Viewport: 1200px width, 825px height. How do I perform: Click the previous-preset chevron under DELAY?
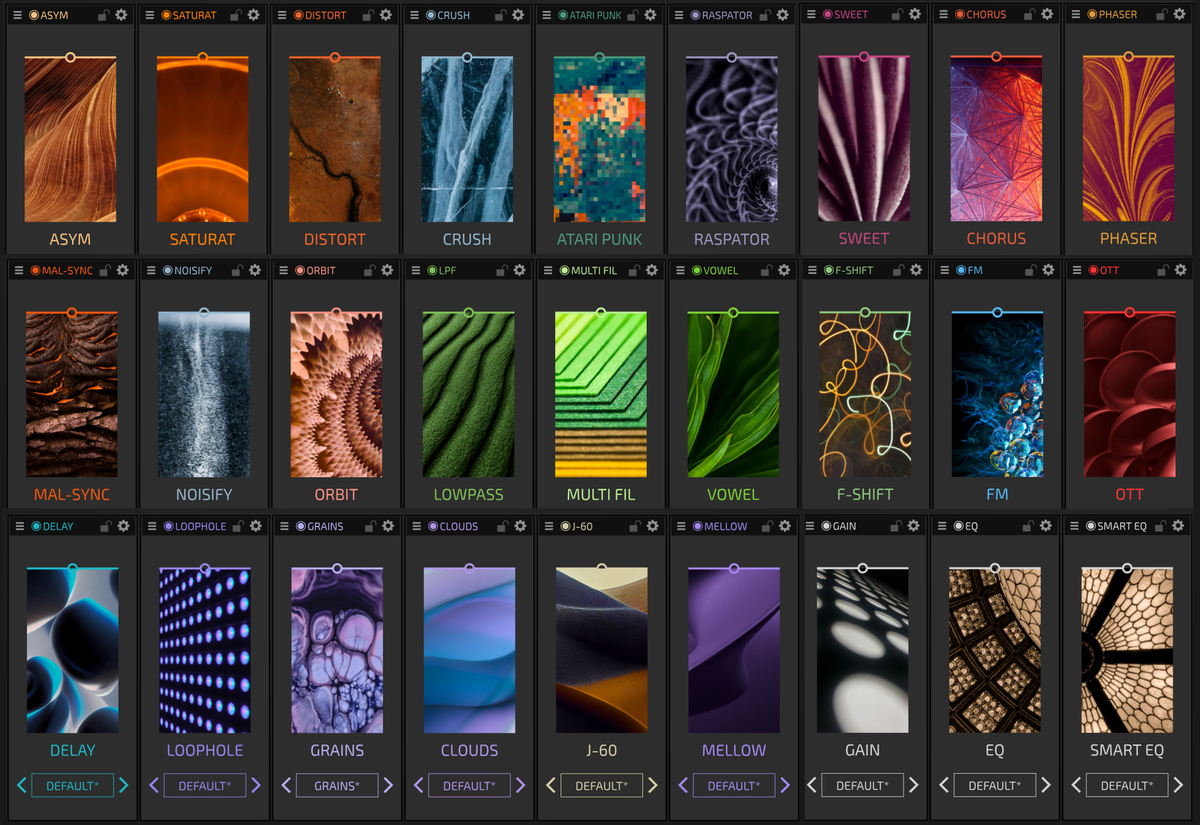click(20, 785)
